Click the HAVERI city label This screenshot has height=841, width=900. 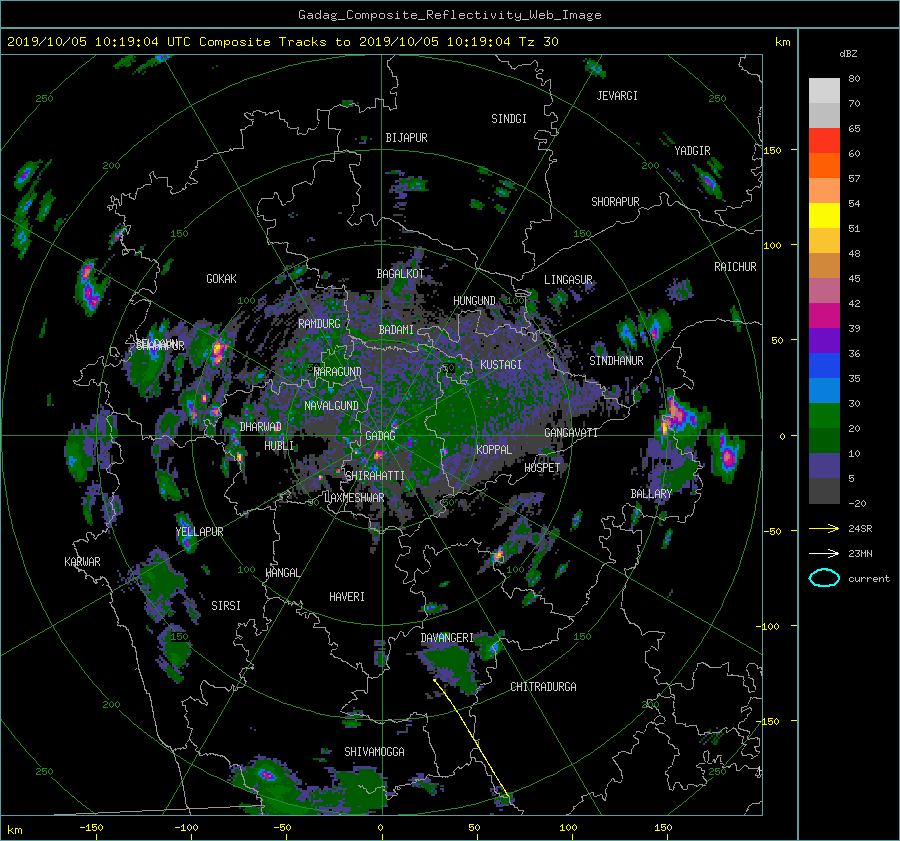347,597
